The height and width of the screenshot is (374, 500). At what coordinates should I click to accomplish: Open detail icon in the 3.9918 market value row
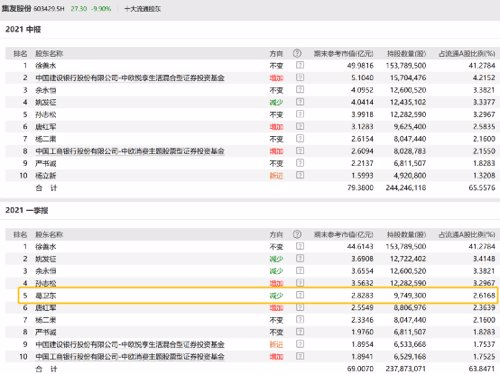(x=300, y=114)
